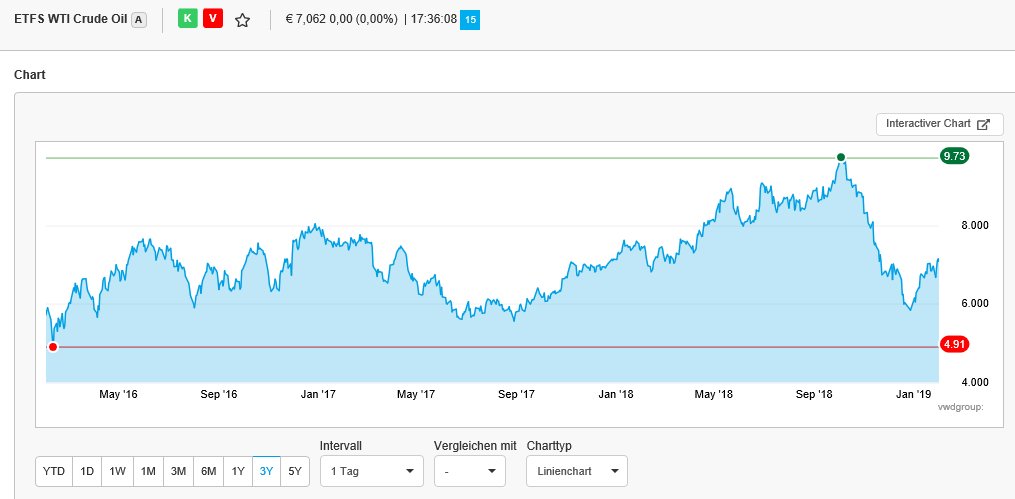
Task: Open the Charttyp Linienchart dropdown
Action: 576,471
